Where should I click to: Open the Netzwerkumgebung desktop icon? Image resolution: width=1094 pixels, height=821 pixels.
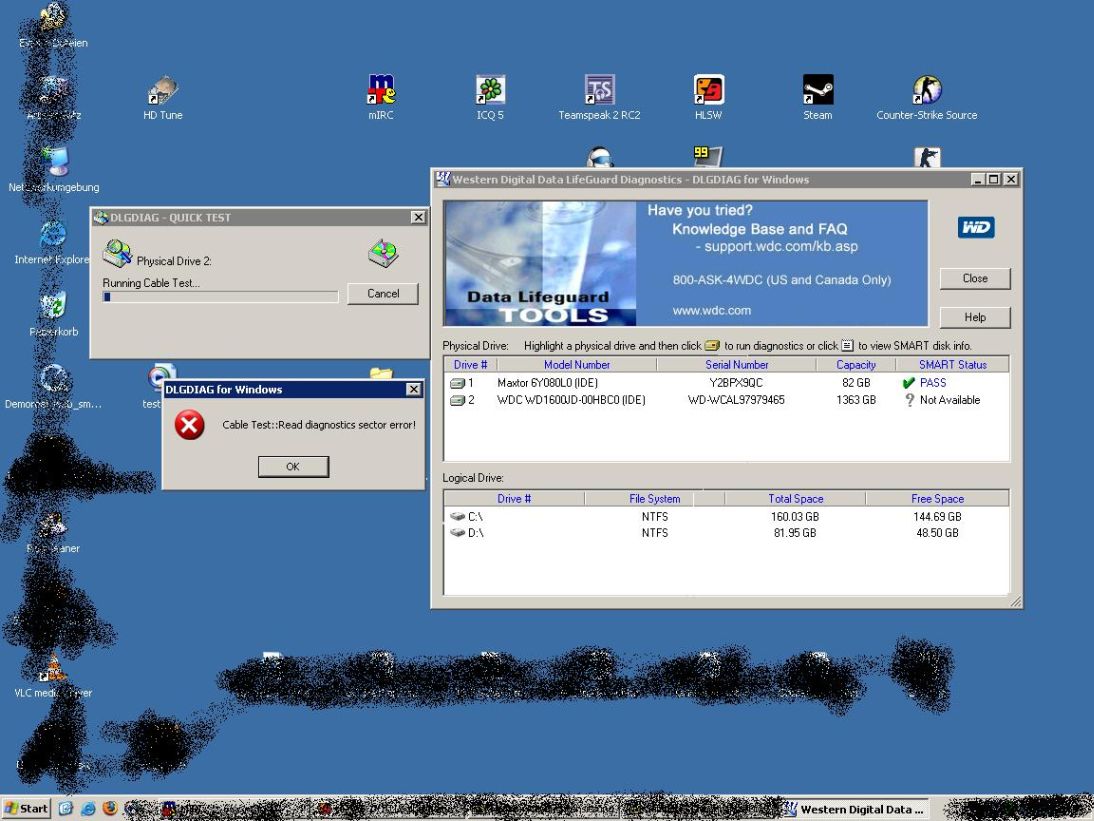point(54,170)
